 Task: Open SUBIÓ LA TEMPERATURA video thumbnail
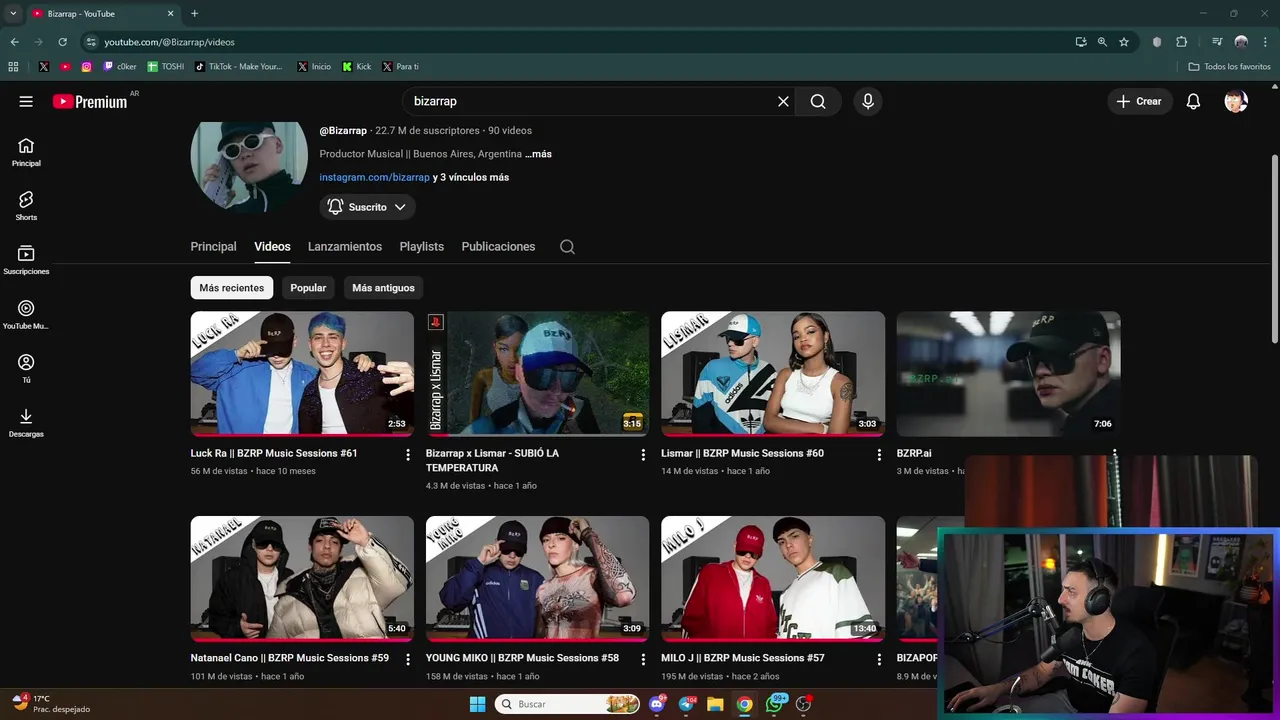537,374
